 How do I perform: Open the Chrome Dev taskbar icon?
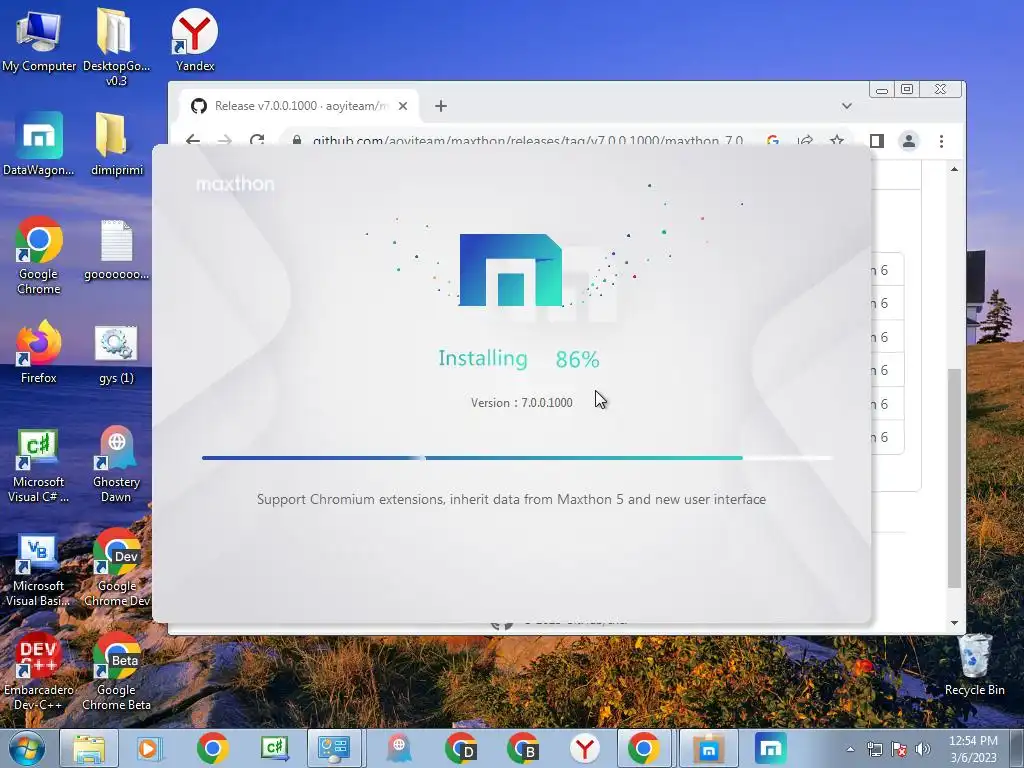click(x=460, y=749)
